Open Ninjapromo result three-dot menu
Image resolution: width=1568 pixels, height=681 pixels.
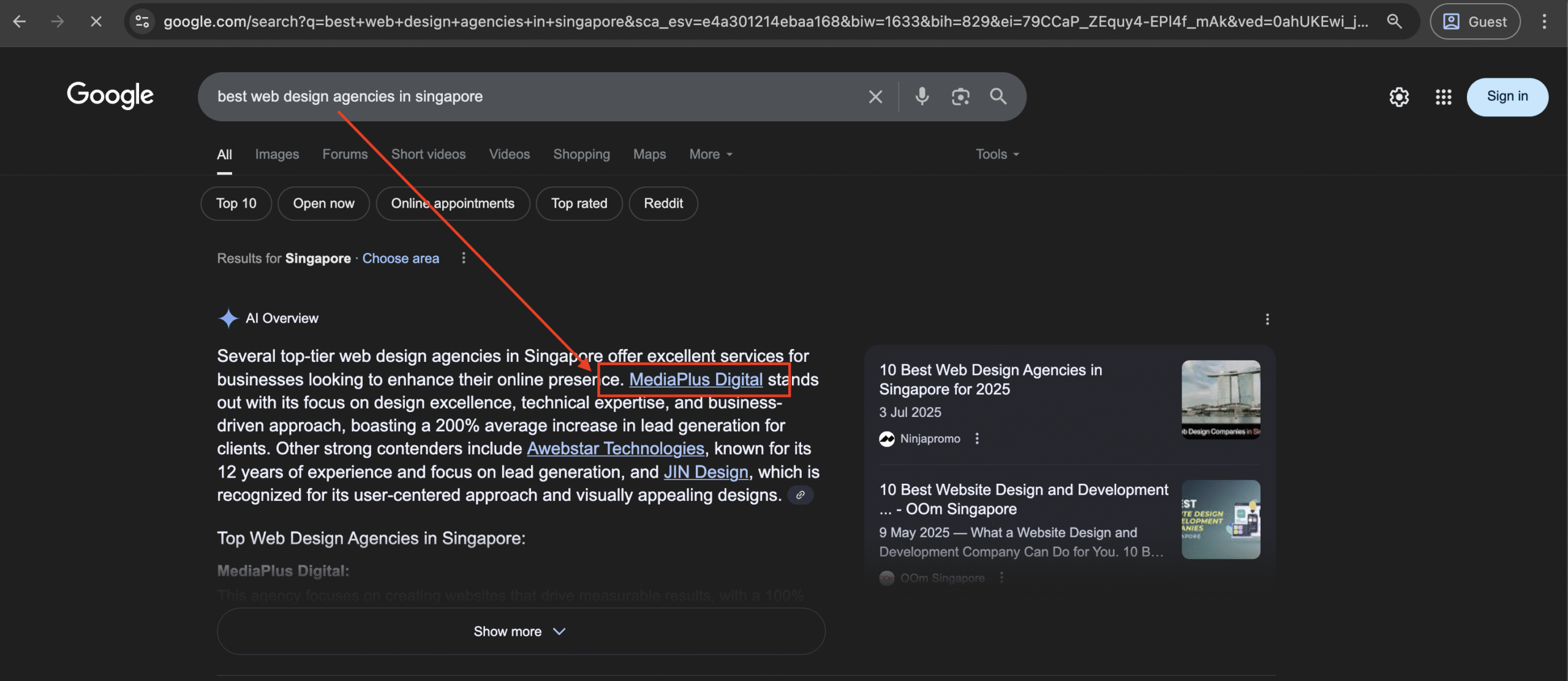pos(977,438)
